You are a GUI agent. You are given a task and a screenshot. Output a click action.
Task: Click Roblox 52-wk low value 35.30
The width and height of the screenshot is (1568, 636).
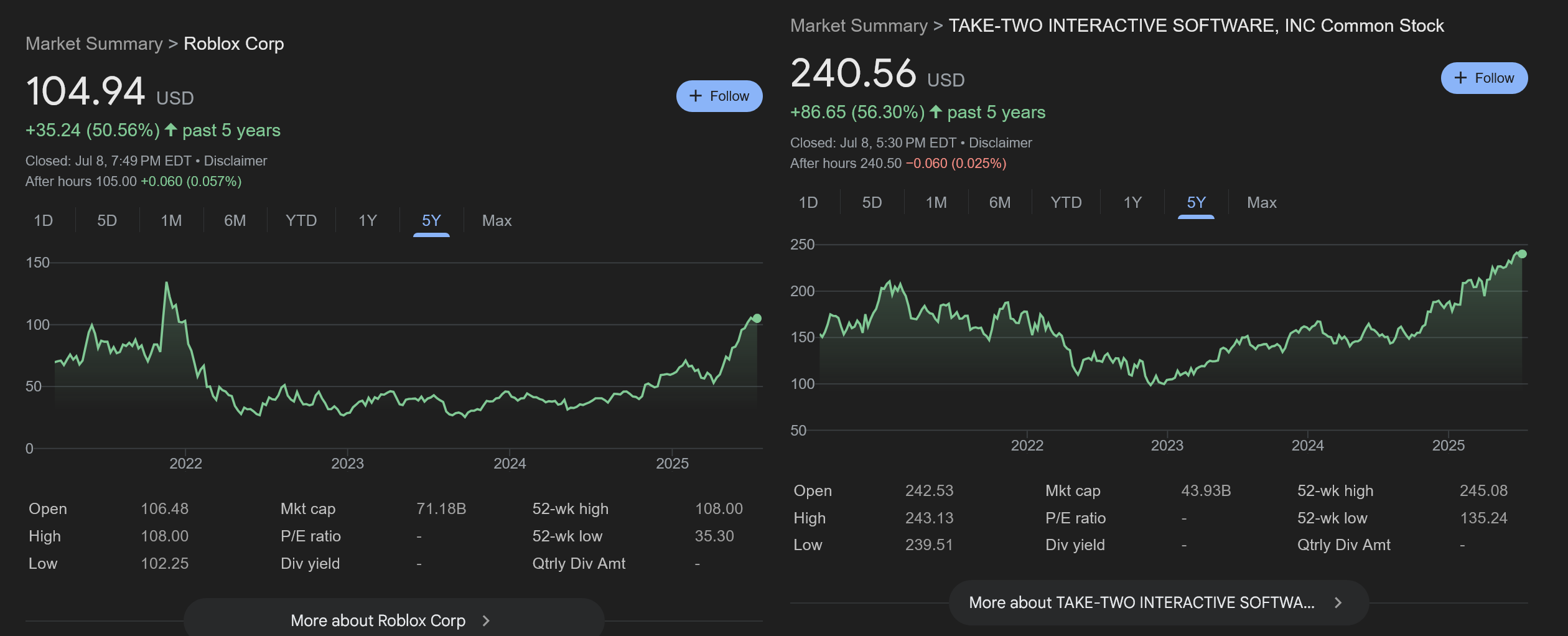click(x=714, y=536)
